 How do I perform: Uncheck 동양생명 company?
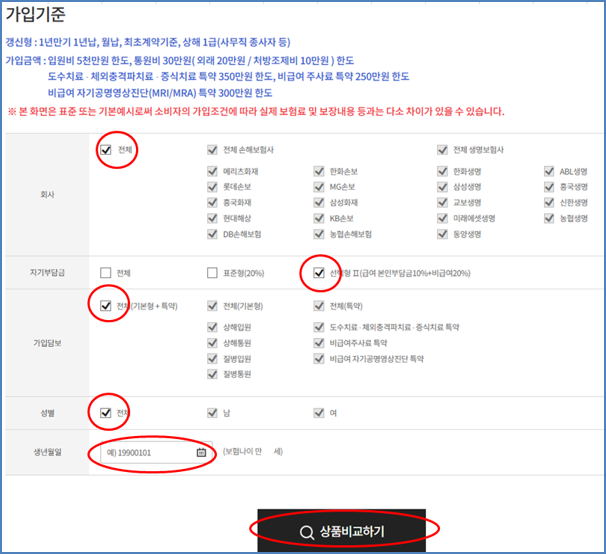[442, 234]
